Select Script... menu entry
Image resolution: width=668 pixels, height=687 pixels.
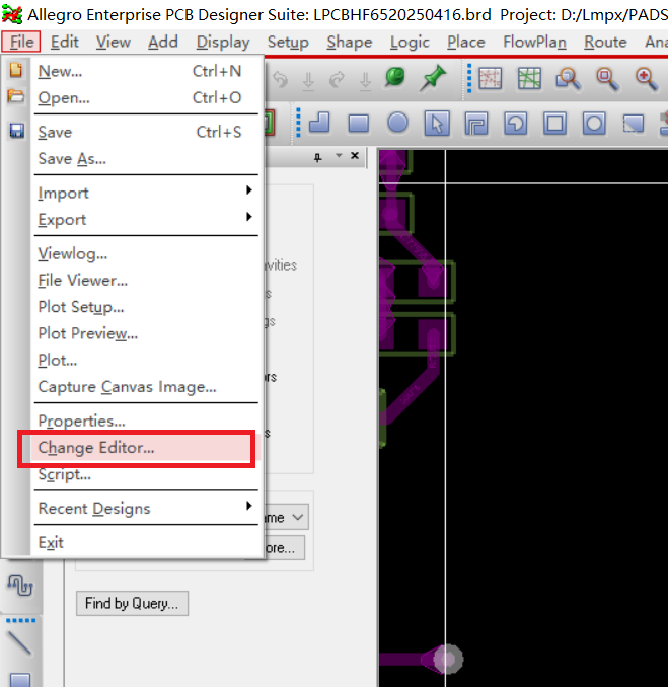click(x=146, y=474)
